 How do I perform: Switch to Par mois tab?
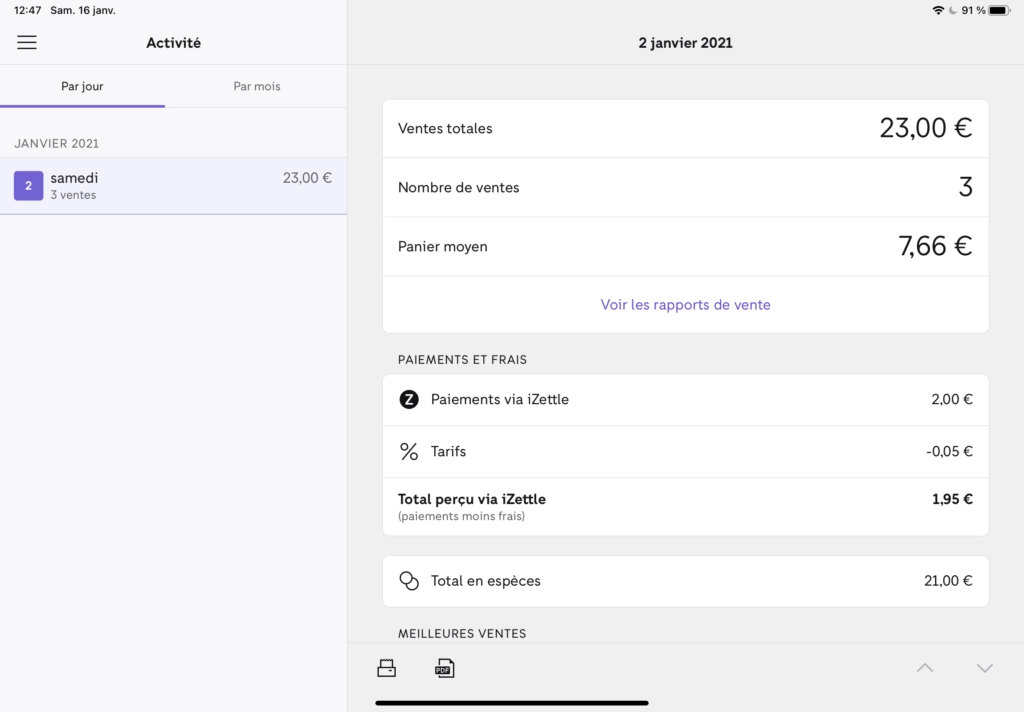pos(257,86)
